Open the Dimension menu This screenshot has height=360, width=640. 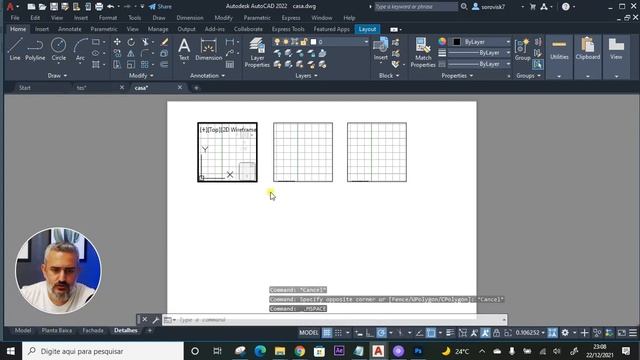point(190,18)
